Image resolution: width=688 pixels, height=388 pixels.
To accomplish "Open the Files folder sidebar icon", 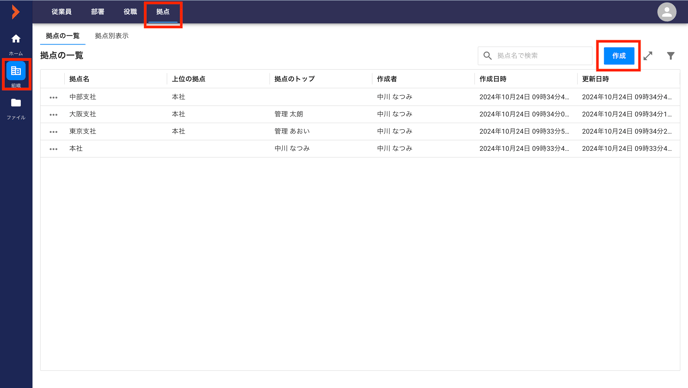I will coord(16,103).
